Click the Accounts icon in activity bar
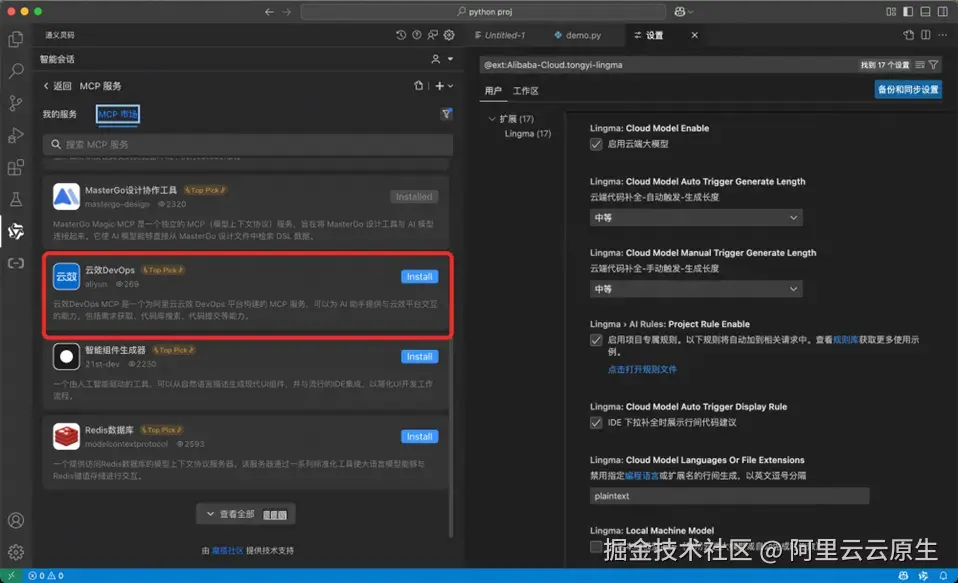 (16, 520)
